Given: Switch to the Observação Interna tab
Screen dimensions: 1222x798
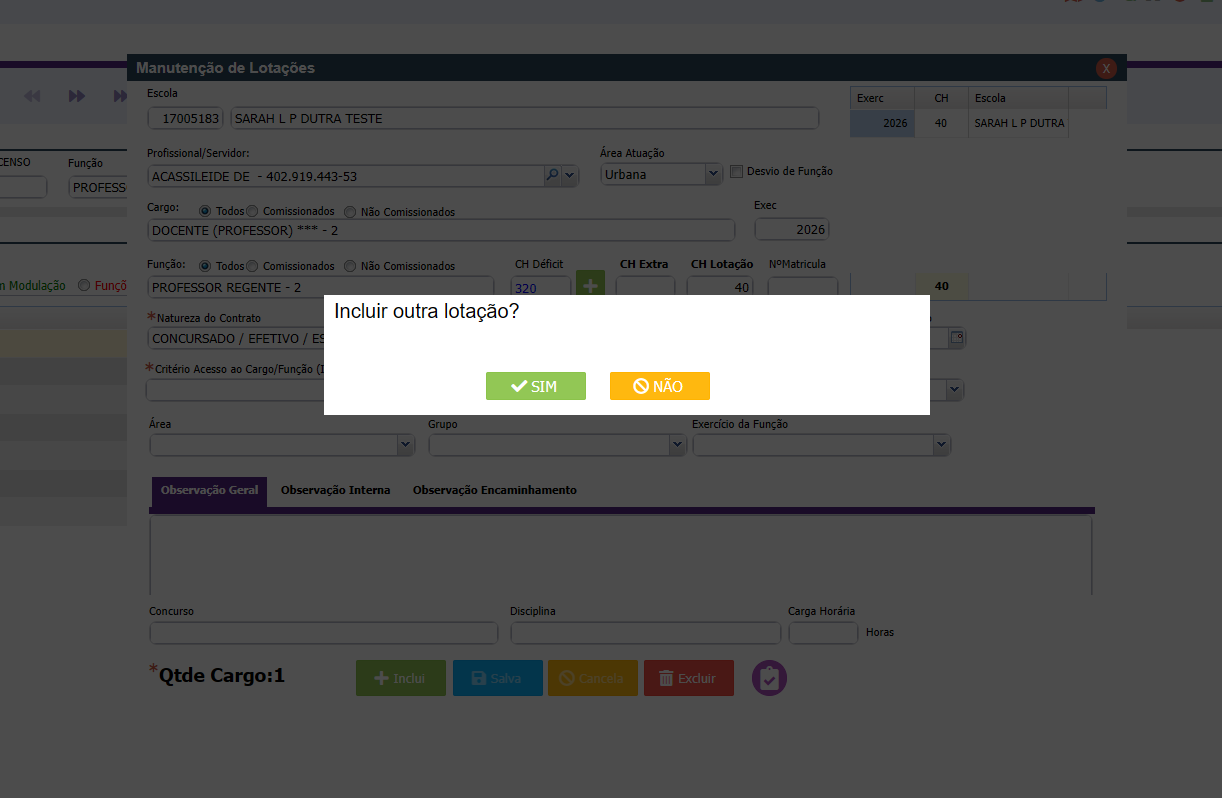Looking at the screenshot, I should pos(335,490).
